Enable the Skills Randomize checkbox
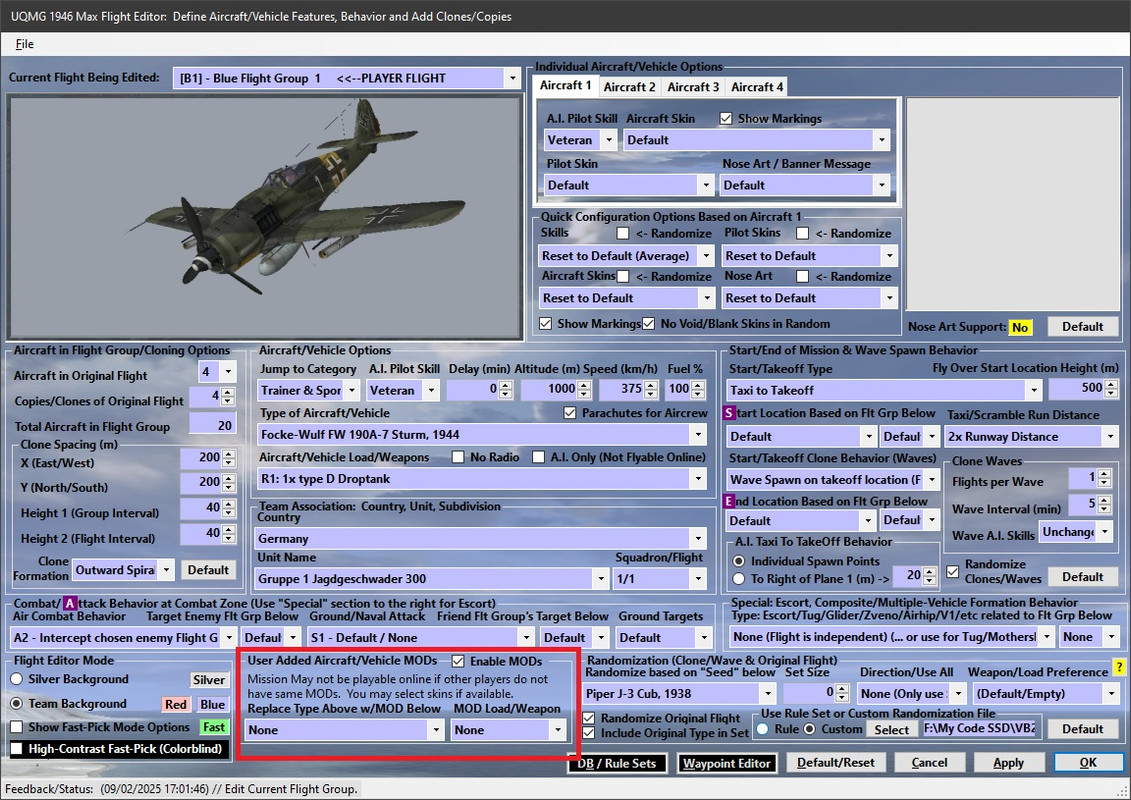1131x800 pixels. click(623, 233)
